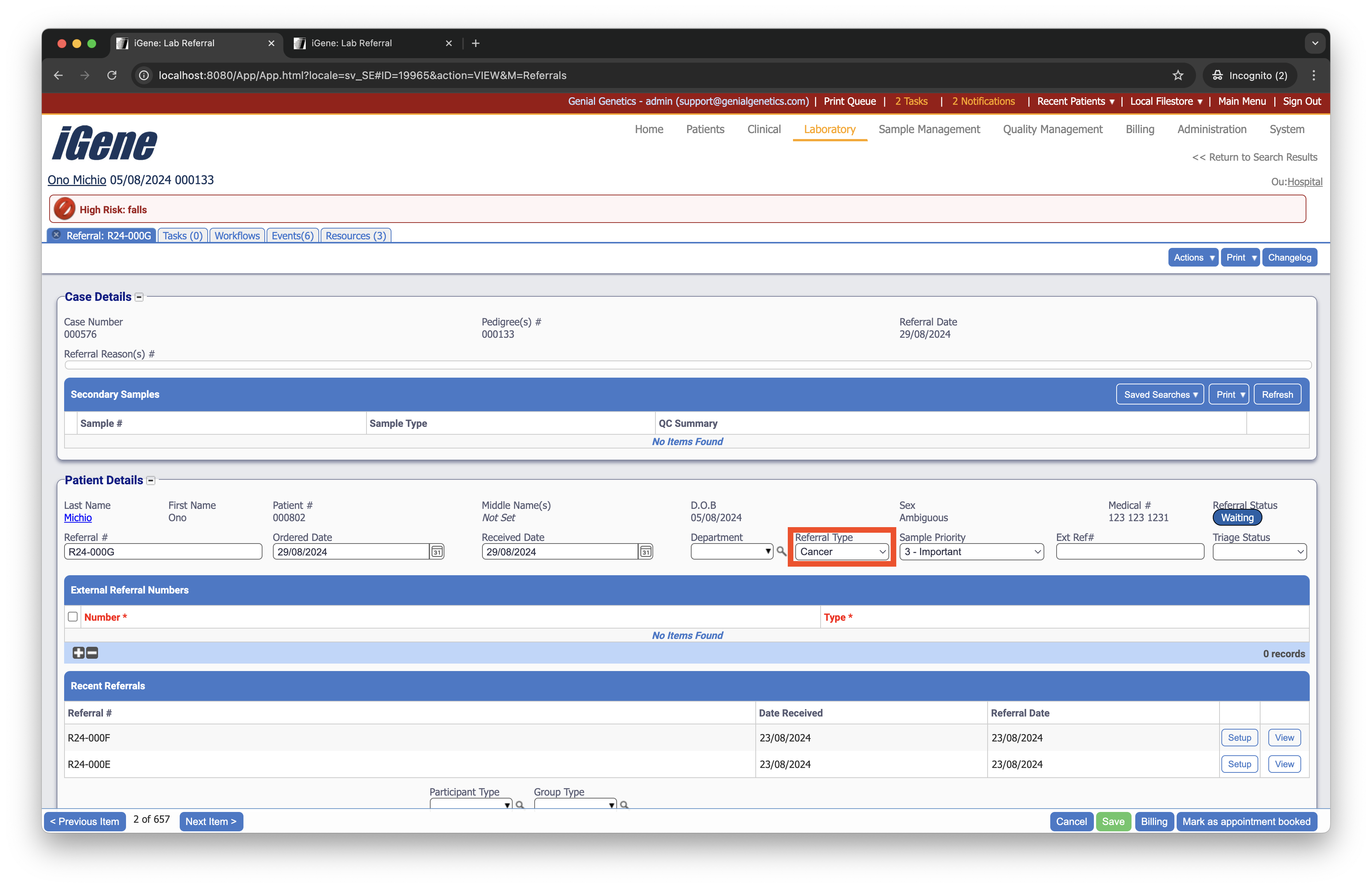This screenshot has width=1372, height=888.
Task: Collapse the Patient Details section
Action: pyautogui.click(x=151, y=481)
